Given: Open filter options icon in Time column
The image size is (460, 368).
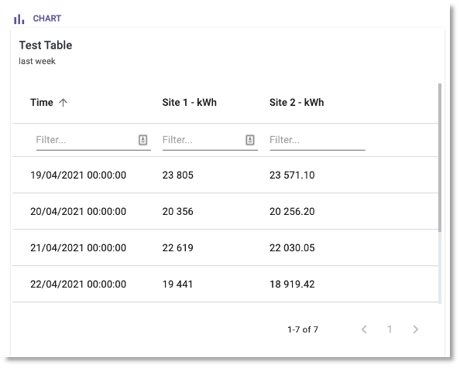Looking at the screenshot, I should [x=143, y=140].
